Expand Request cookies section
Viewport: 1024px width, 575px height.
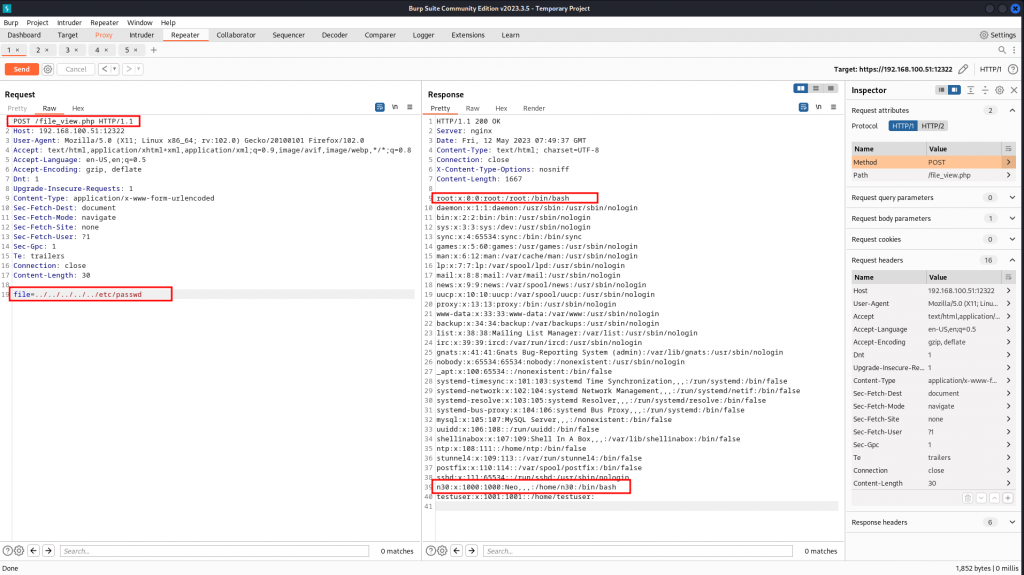click(x=1012, y=239)
